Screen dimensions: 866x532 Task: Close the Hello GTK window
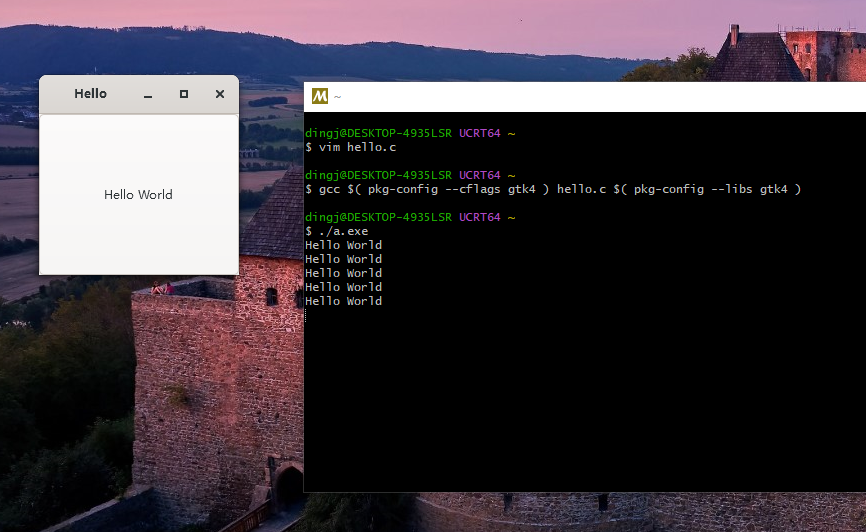[220, 94]
